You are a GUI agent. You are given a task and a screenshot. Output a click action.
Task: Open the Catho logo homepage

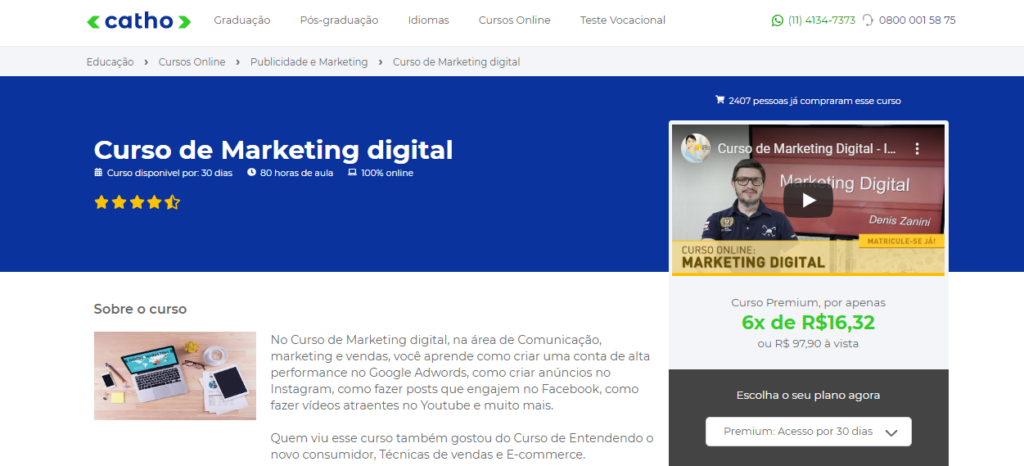139,21
